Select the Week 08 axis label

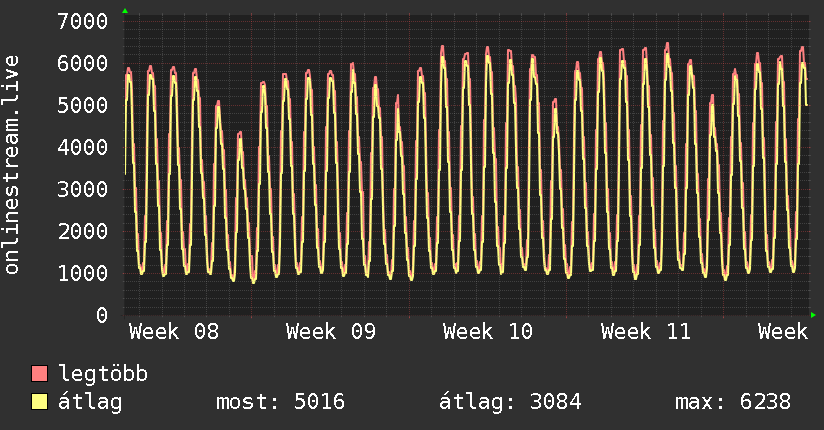[x=174, y=332]
